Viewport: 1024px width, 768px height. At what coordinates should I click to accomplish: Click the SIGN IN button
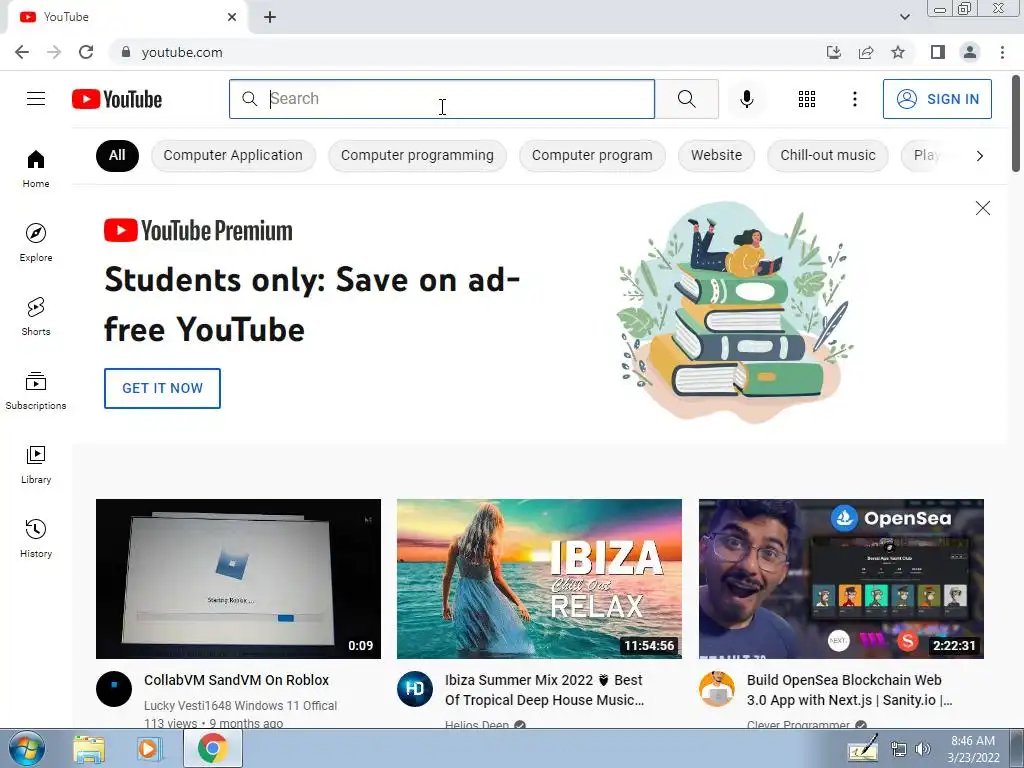coord(937,99)
